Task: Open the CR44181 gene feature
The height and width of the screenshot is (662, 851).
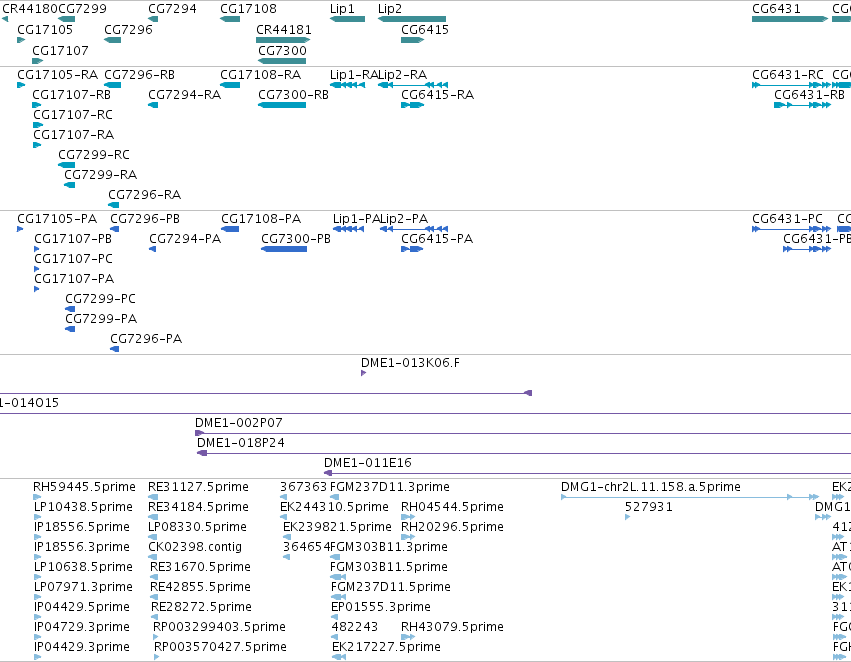Action: tap(283, 40)
